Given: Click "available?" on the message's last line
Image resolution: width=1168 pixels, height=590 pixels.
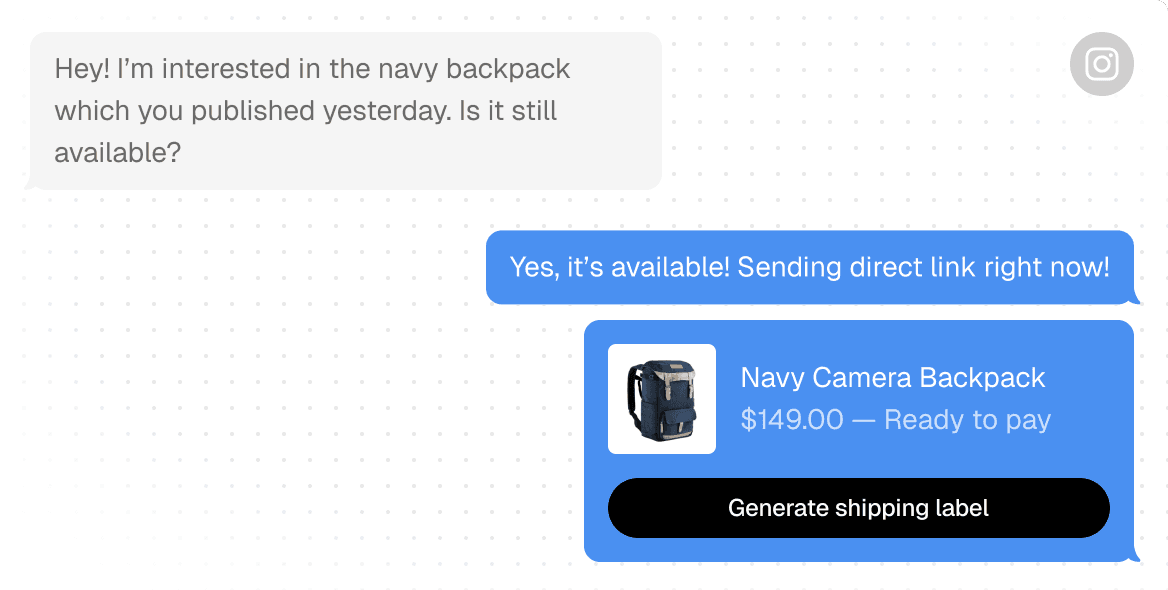Looking at the screenshot, I should (x=118, y=153).
